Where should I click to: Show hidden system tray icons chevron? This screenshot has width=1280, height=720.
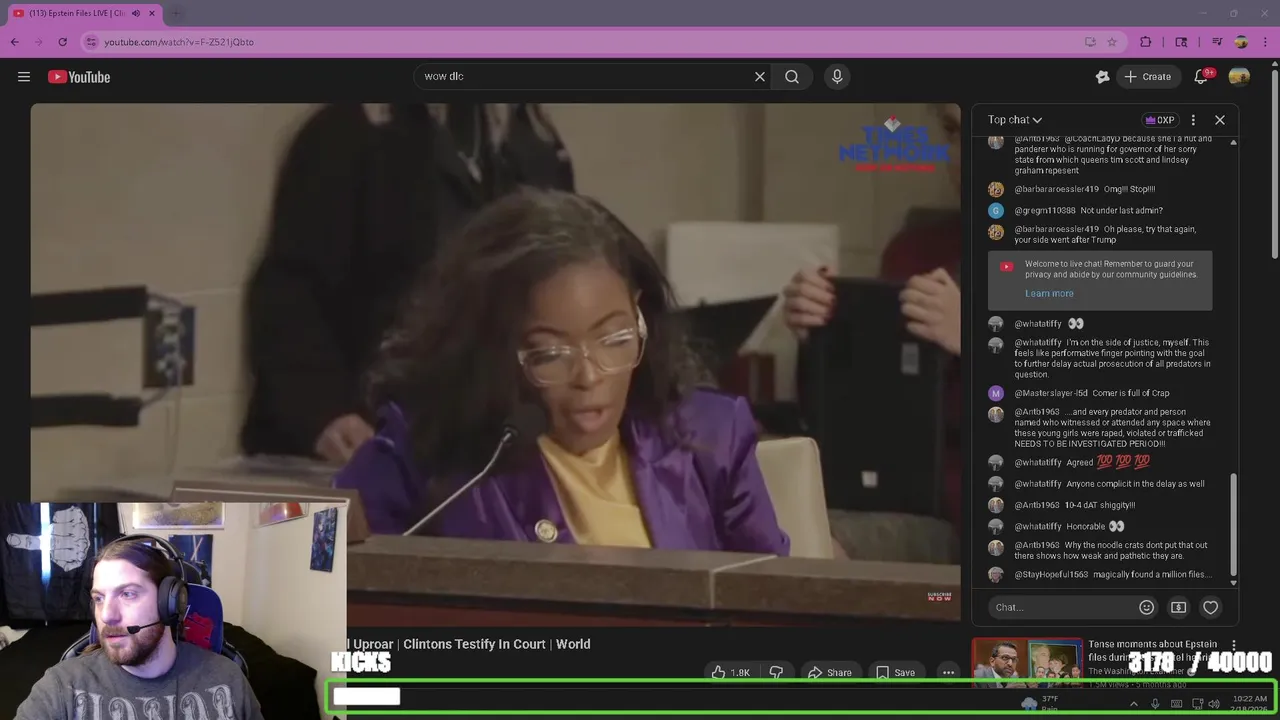click(1133, 703)
